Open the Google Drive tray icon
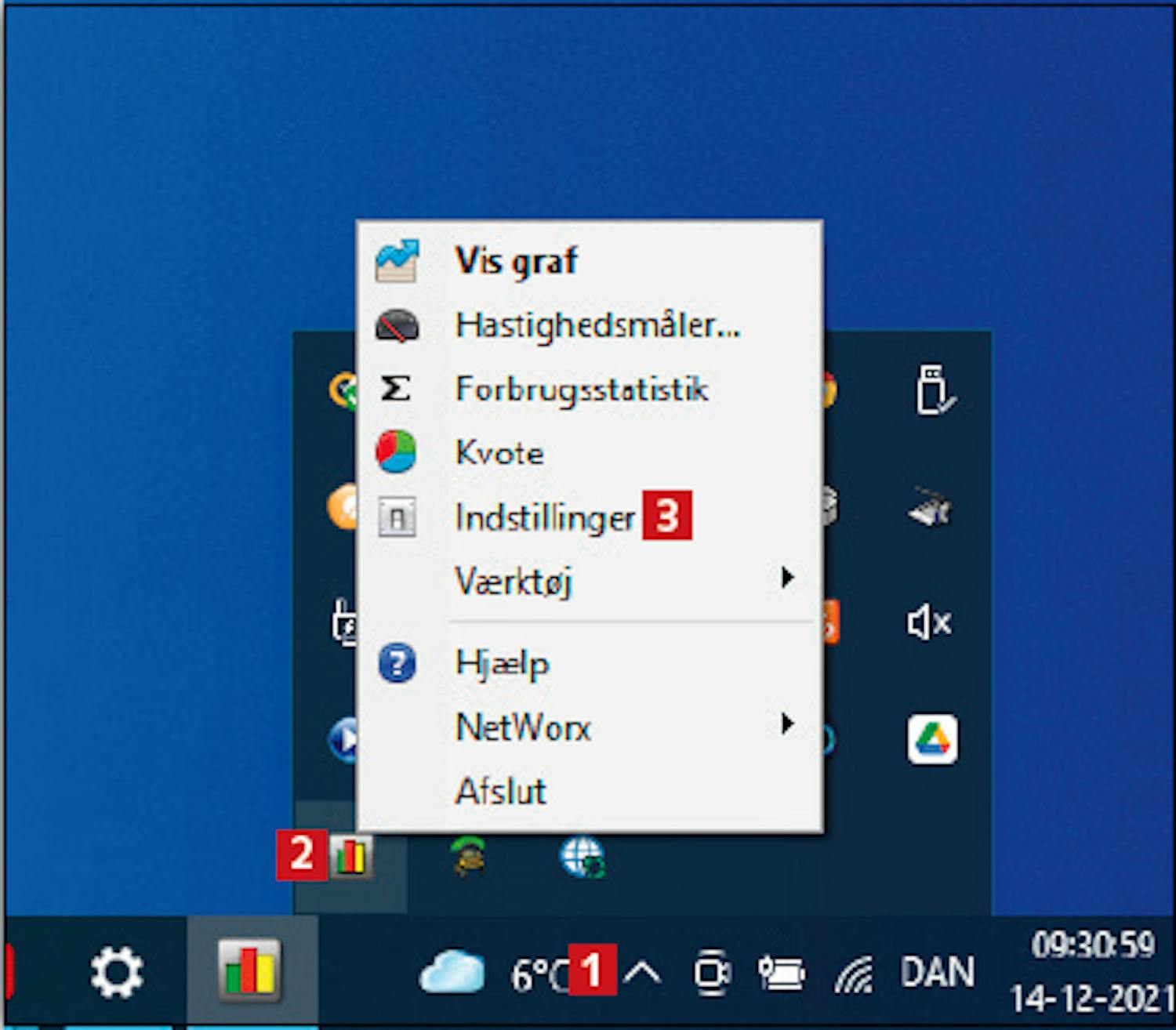Viewport: 1176px width, 1030px height. tap(932, 738)
